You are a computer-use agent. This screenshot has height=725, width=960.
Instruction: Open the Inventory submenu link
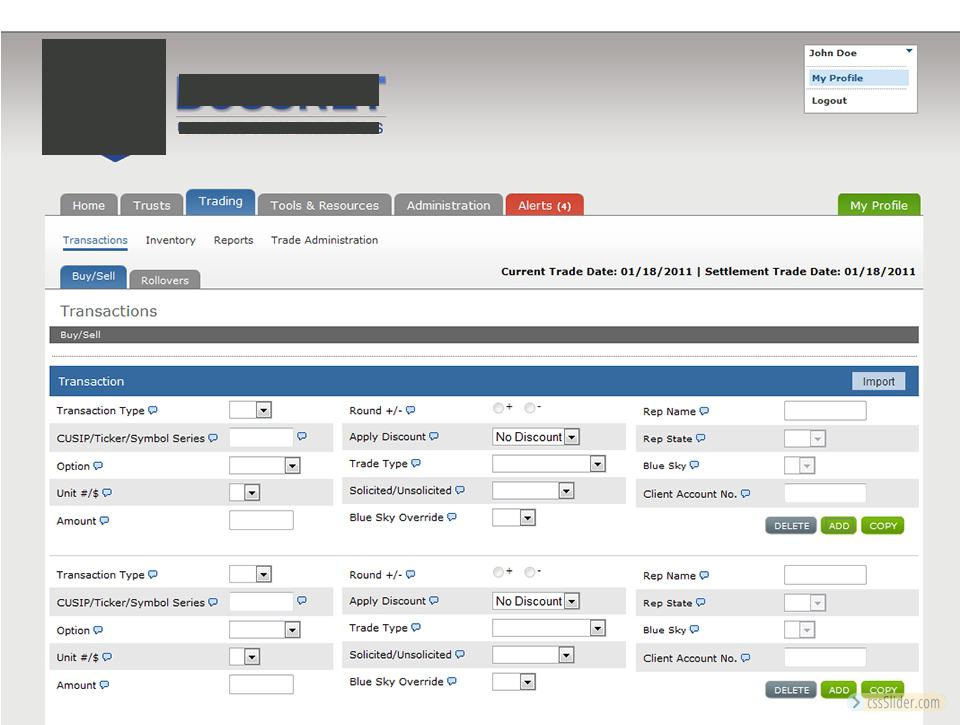pos(170,240)
